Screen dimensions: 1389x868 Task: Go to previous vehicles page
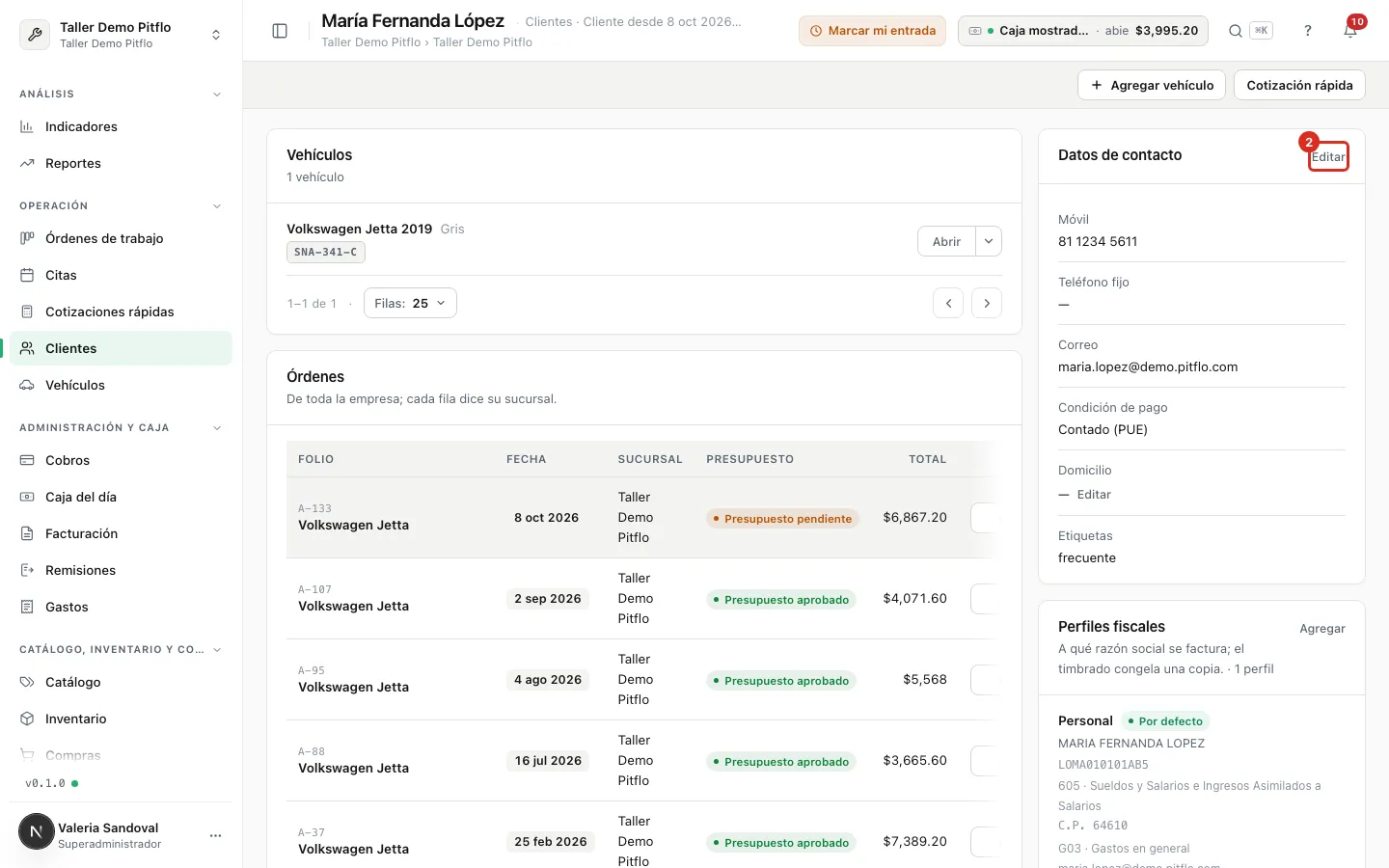click(x=948, y=303)
